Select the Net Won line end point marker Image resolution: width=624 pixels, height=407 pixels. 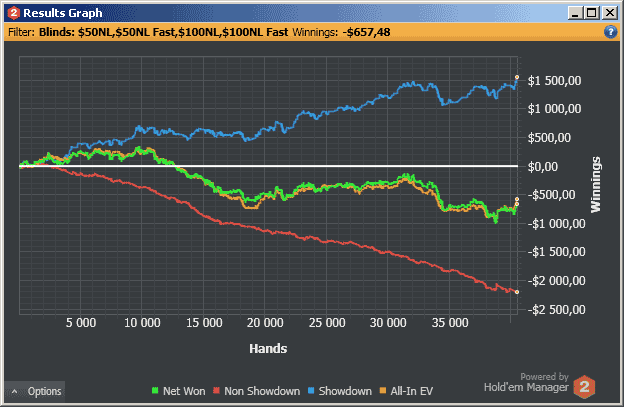tap(517, 204)
